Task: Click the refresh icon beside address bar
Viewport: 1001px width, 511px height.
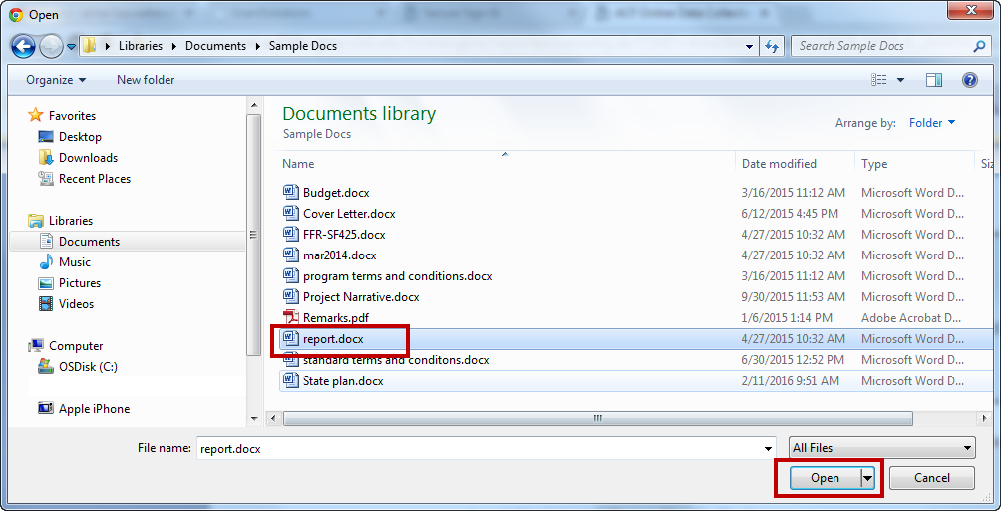Action: point(772,46)
